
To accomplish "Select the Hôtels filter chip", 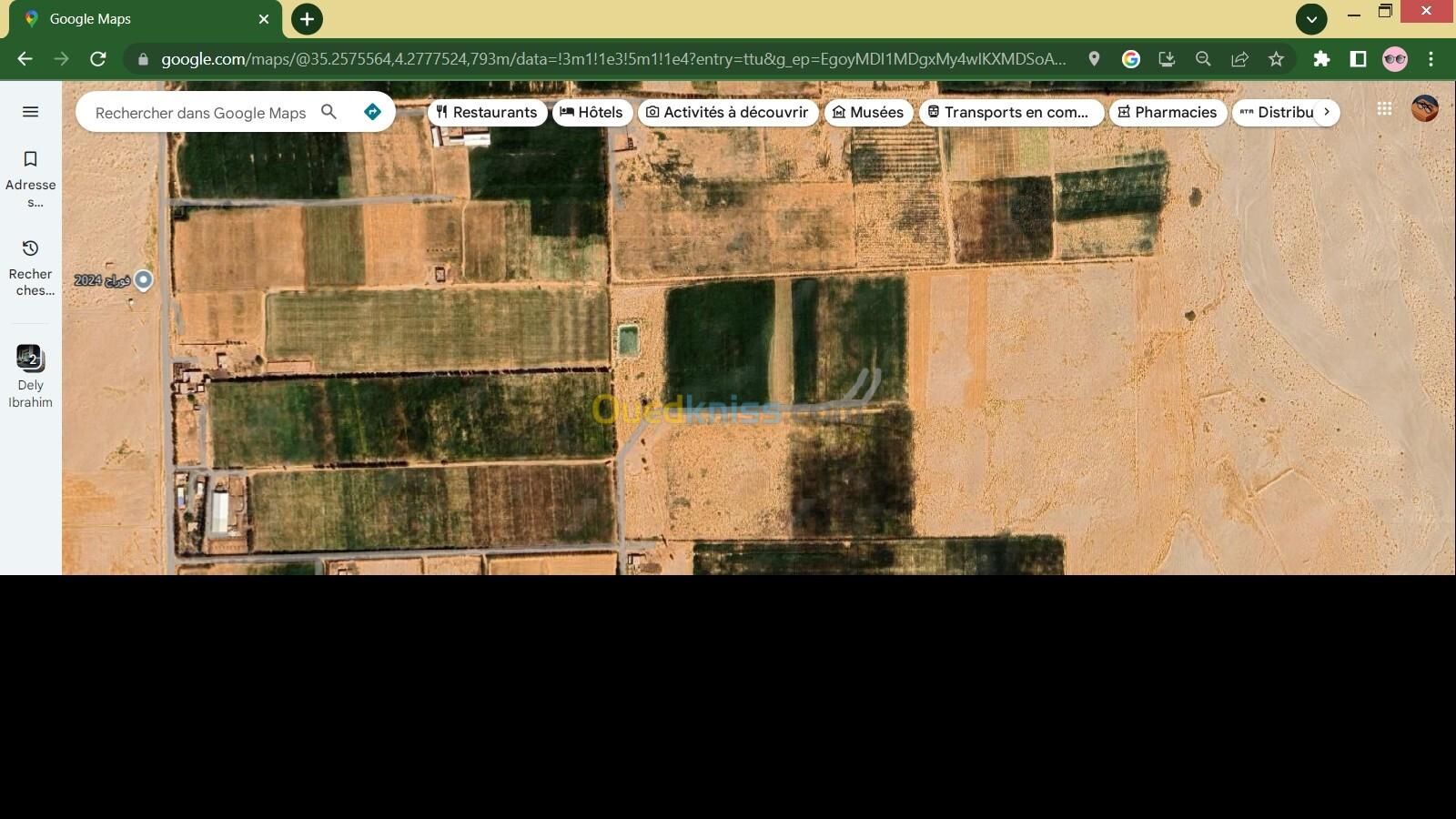I will pyautogui.click(x=591, y=112).
